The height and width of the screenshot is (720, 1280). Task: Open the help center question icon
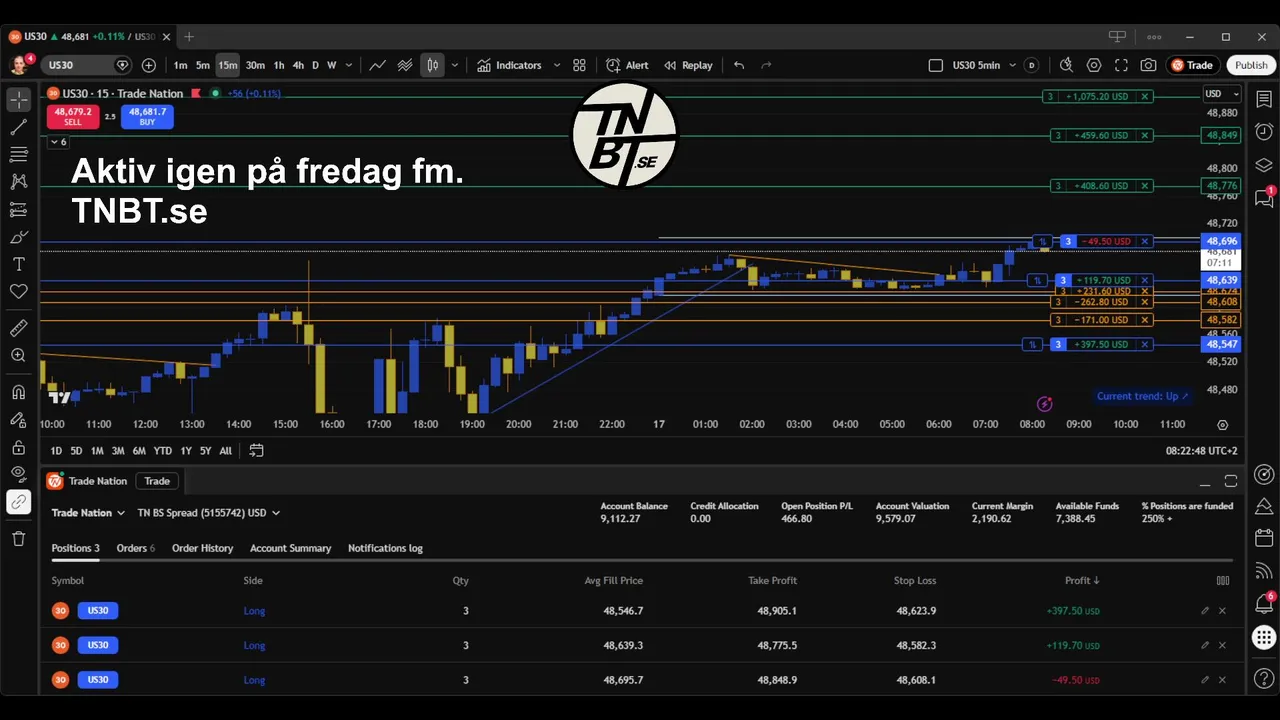(1264, 678)
